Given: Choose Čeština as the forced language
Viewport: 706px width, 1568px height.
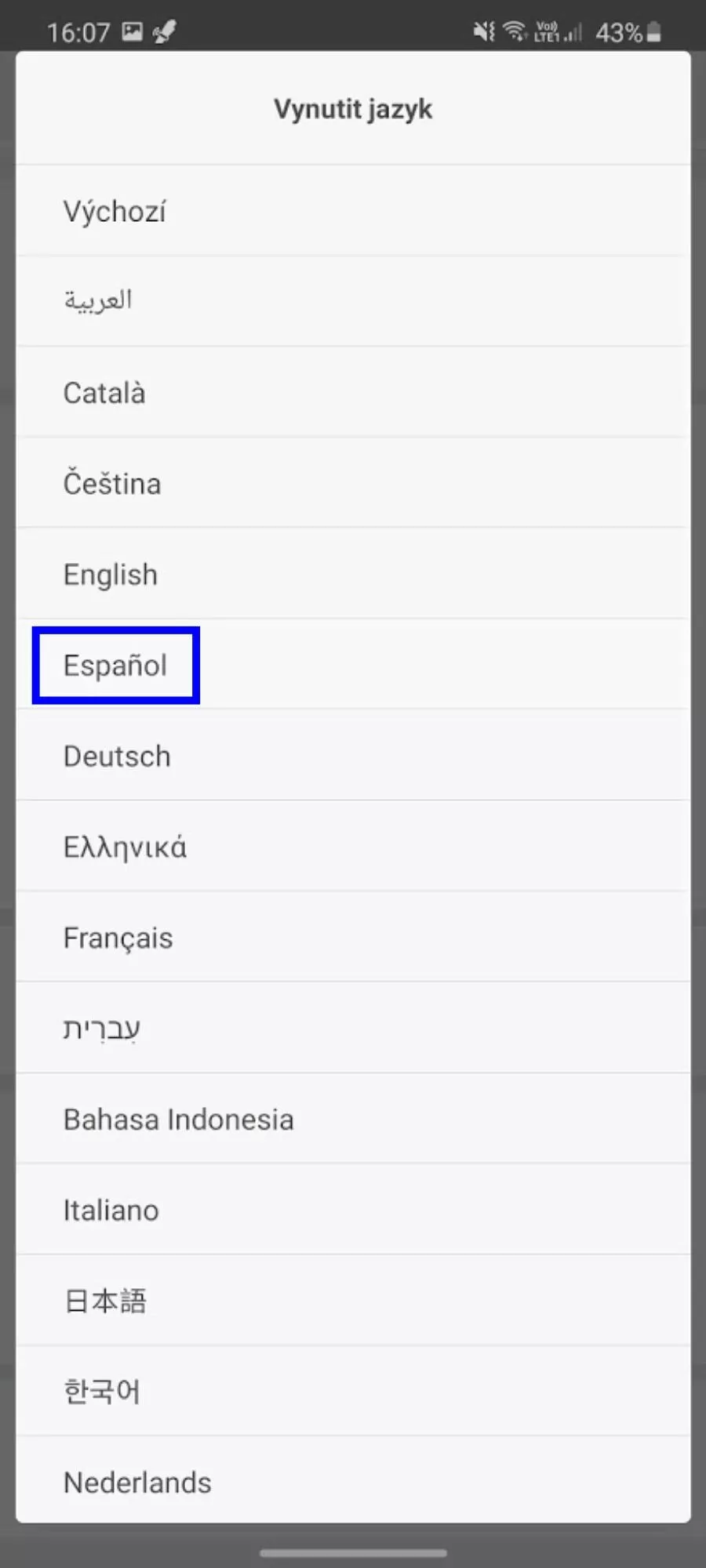Looking at the screenshot, I should point(353,483).
